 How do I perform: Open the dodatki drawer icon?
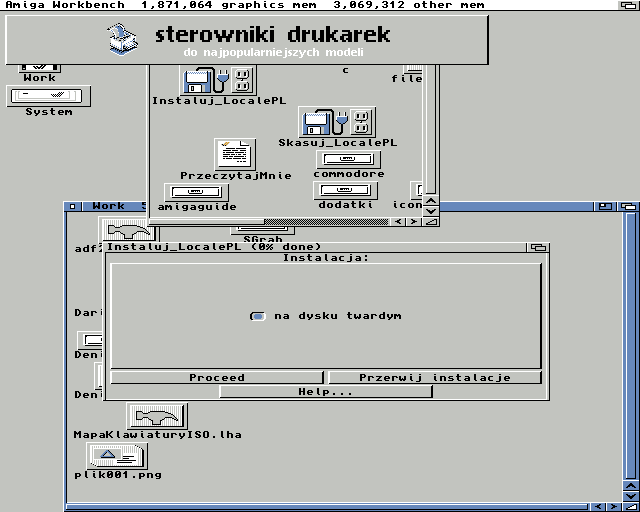click(345, 190)
